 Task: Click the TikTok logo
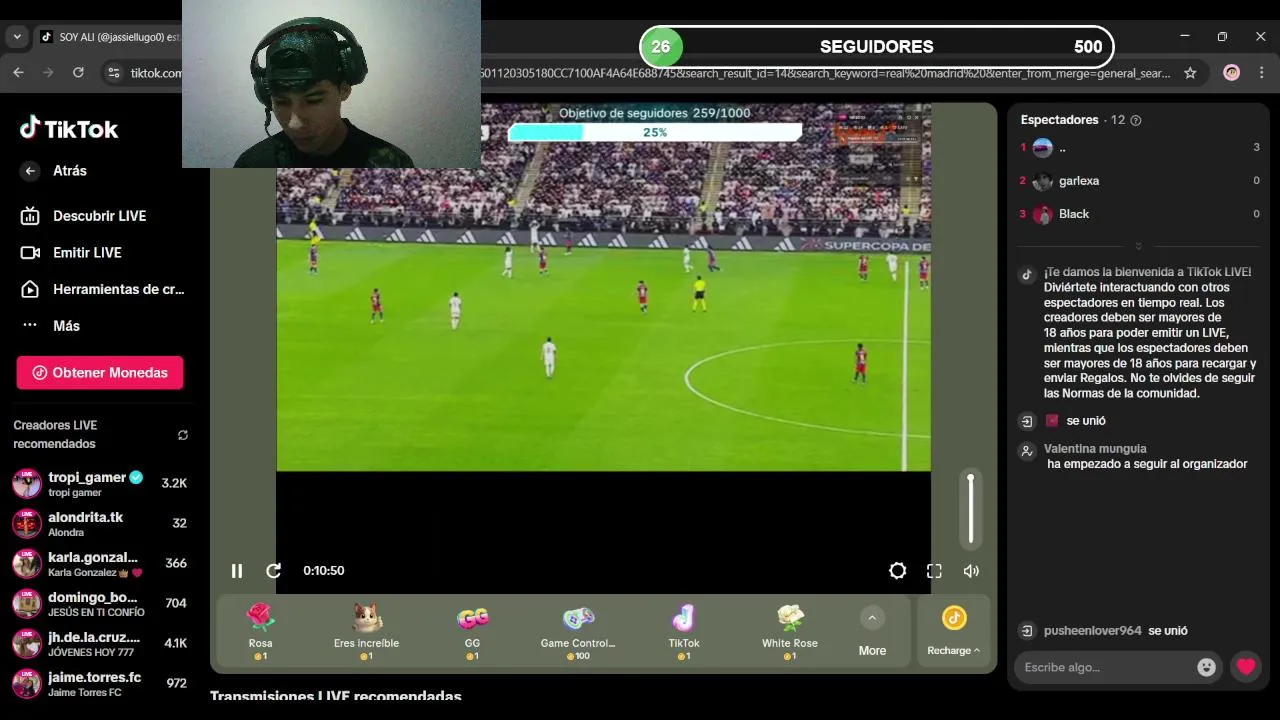point(69,128)
